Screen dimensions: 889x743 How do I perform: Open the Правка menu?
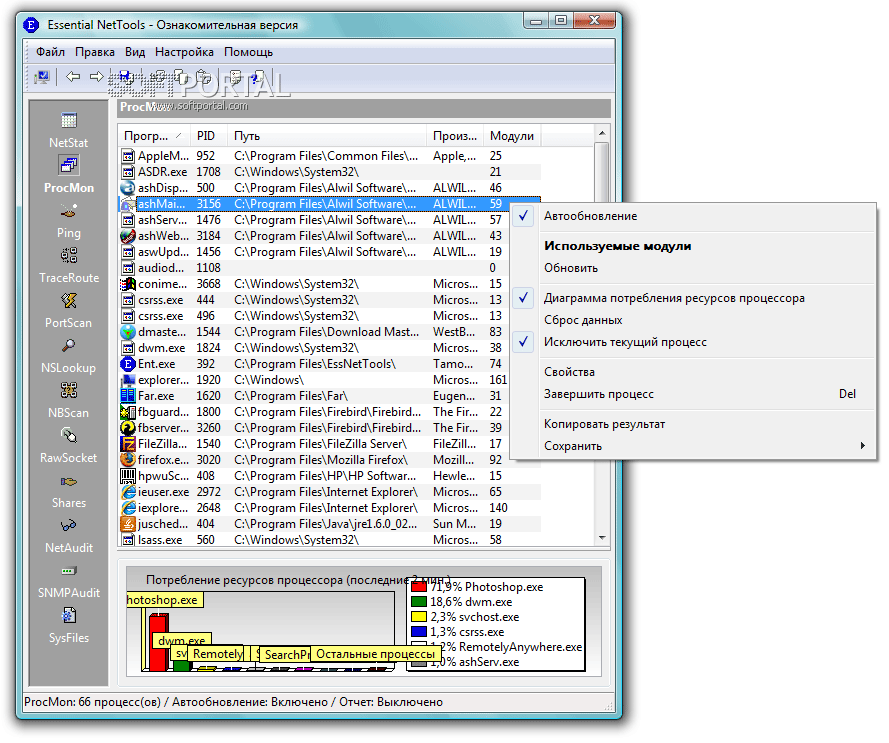(x=95, y=52)
